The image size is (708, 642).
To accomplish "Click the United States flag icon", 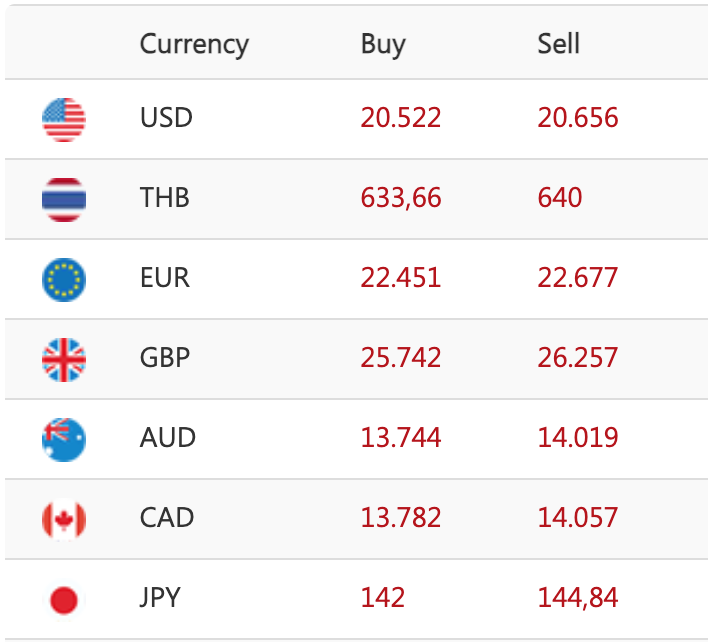I will click(64, 119).
